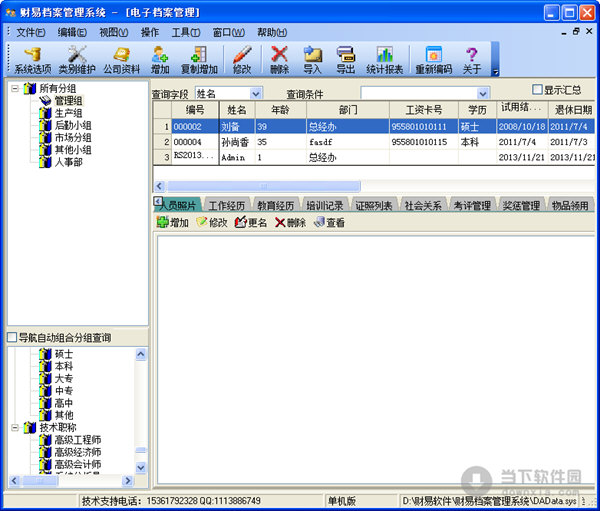Screen dimensions: 600x511
Task: Collapse 所有分组 tree node
Action: click(x=15, y=89)
